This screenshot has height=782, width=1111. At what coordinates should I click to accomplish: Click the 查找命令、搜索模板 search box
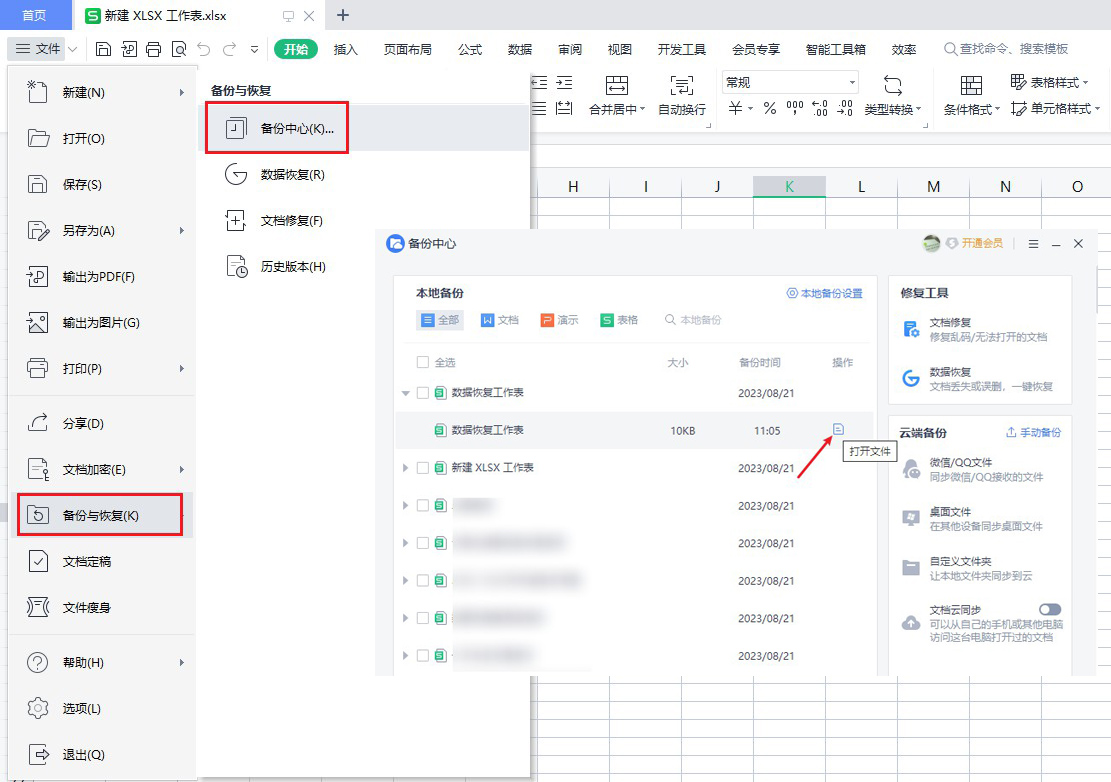pos(1006,49)
